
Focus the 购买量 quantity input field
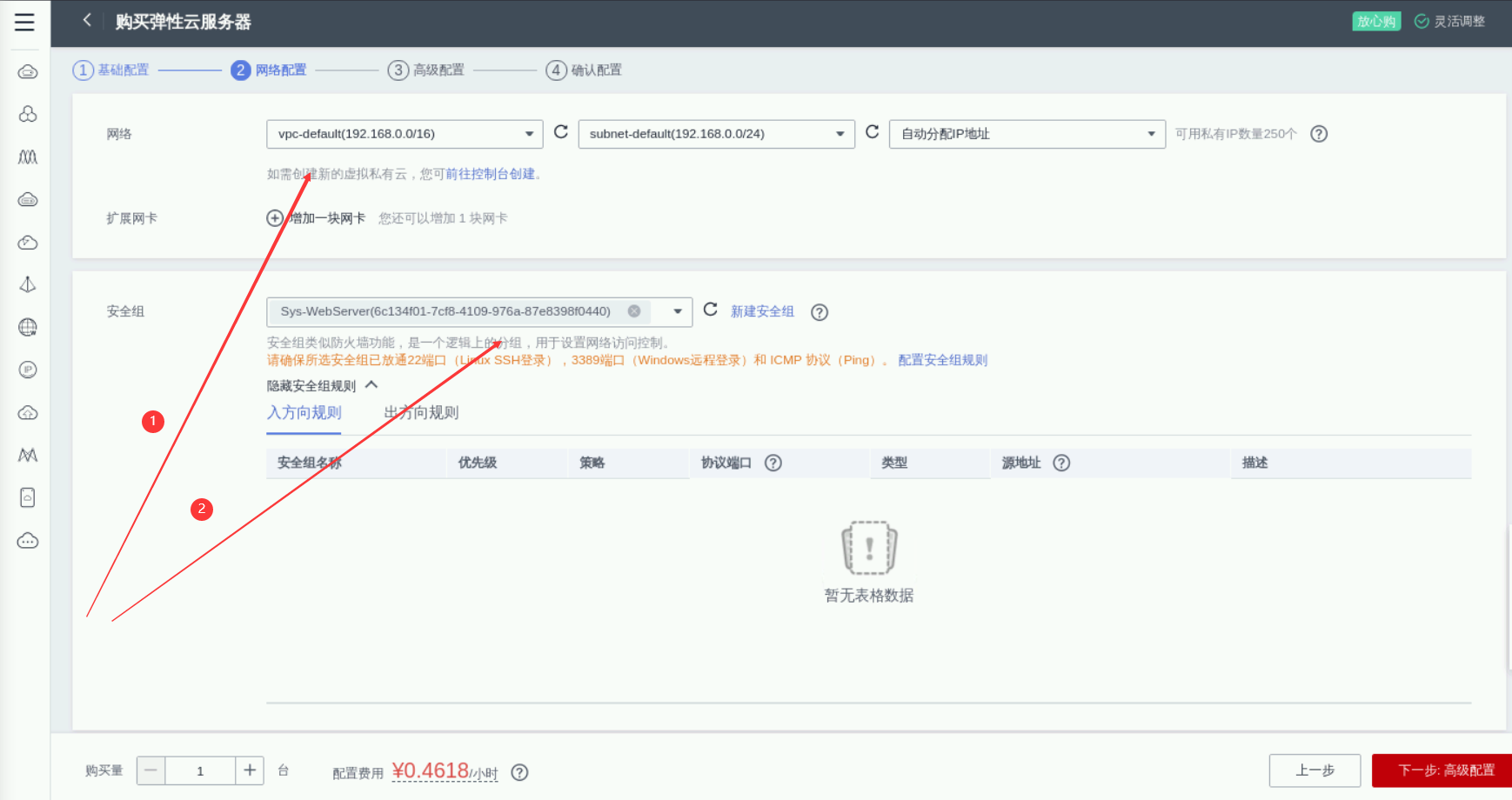(200, 770)
